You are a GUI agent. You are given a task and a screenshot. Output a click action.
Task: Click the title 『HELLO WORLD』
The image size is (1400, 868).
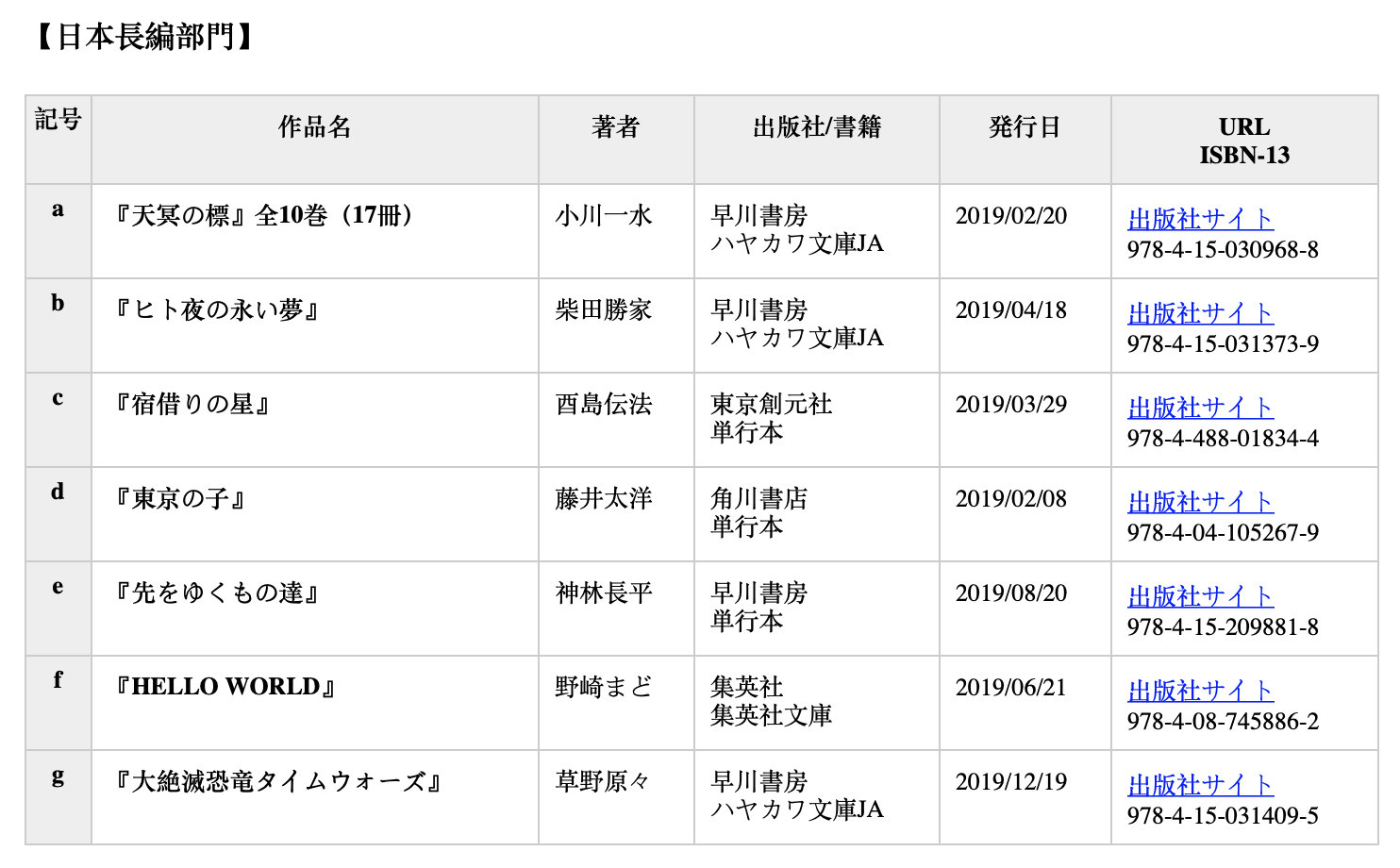pos(225,687)
